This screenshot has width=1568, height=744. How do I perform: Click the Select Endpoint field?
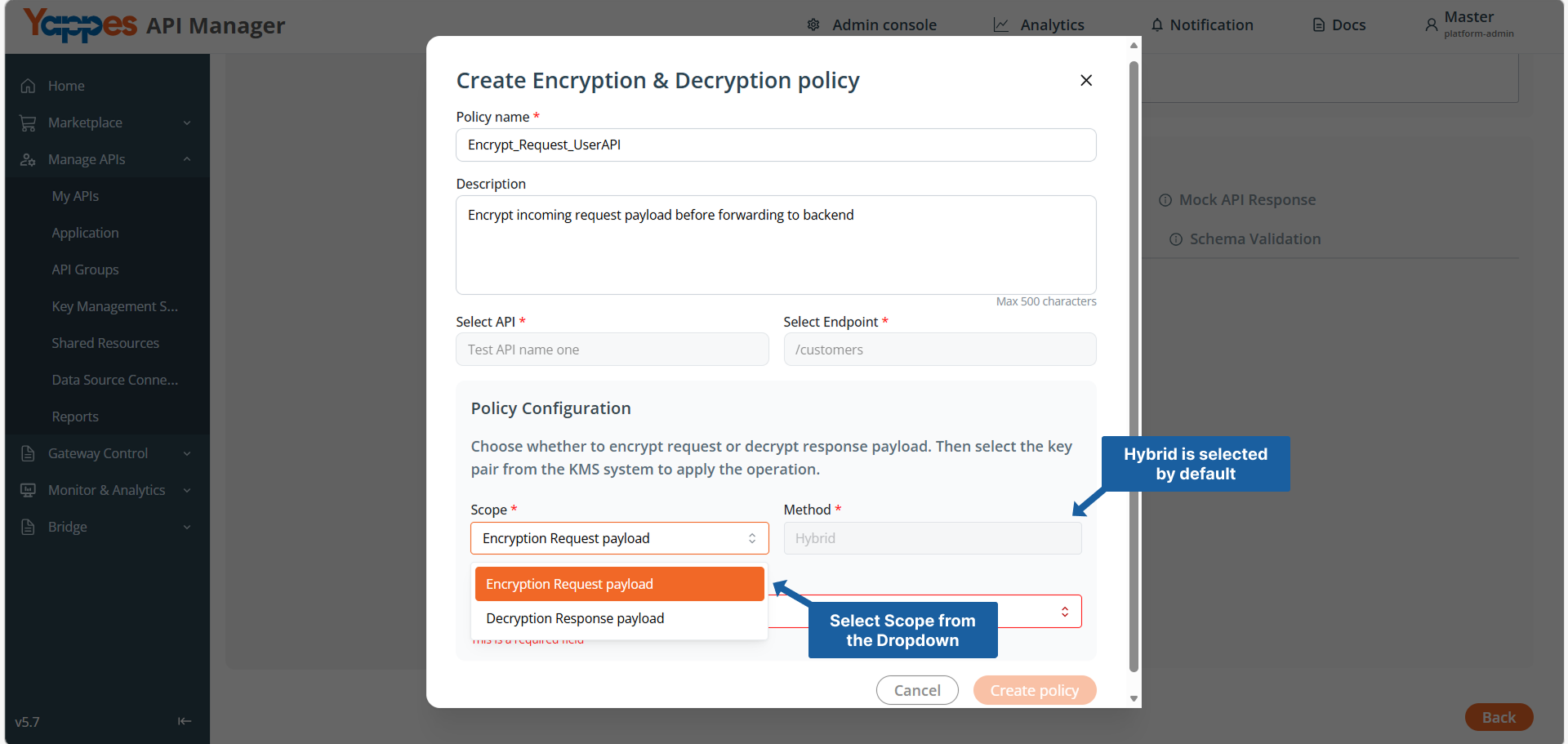point(940,350)
